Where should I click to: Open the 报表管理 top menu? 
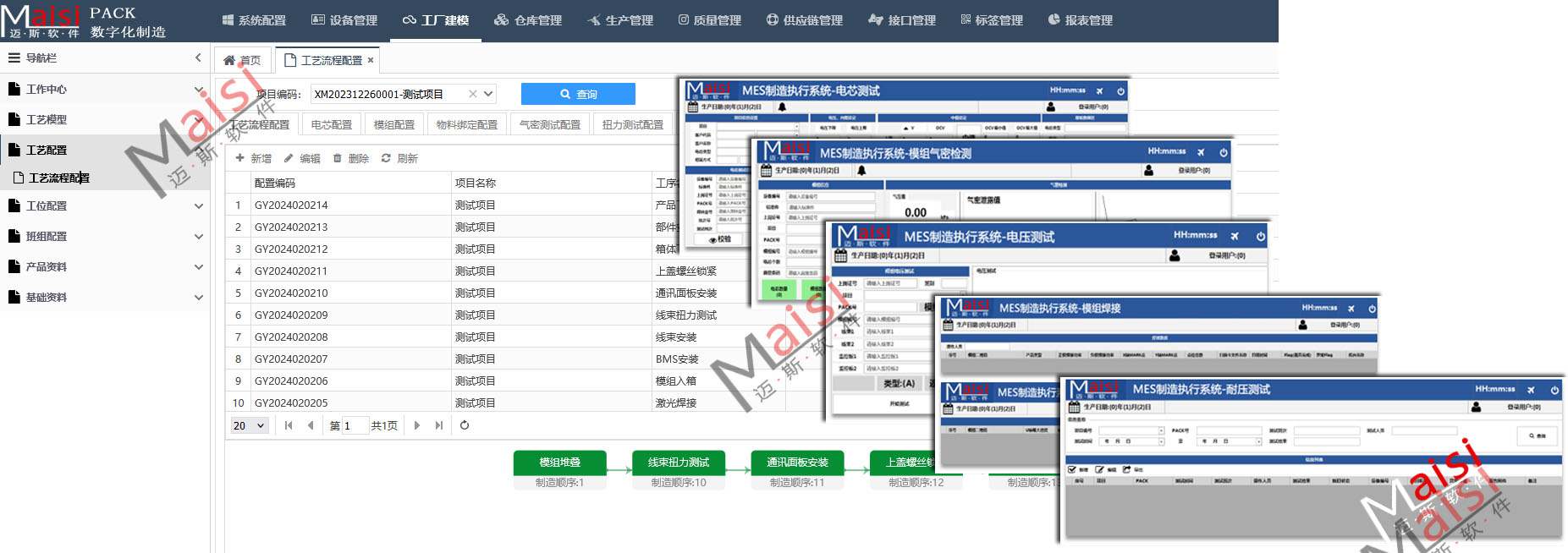coord(1081,20)
